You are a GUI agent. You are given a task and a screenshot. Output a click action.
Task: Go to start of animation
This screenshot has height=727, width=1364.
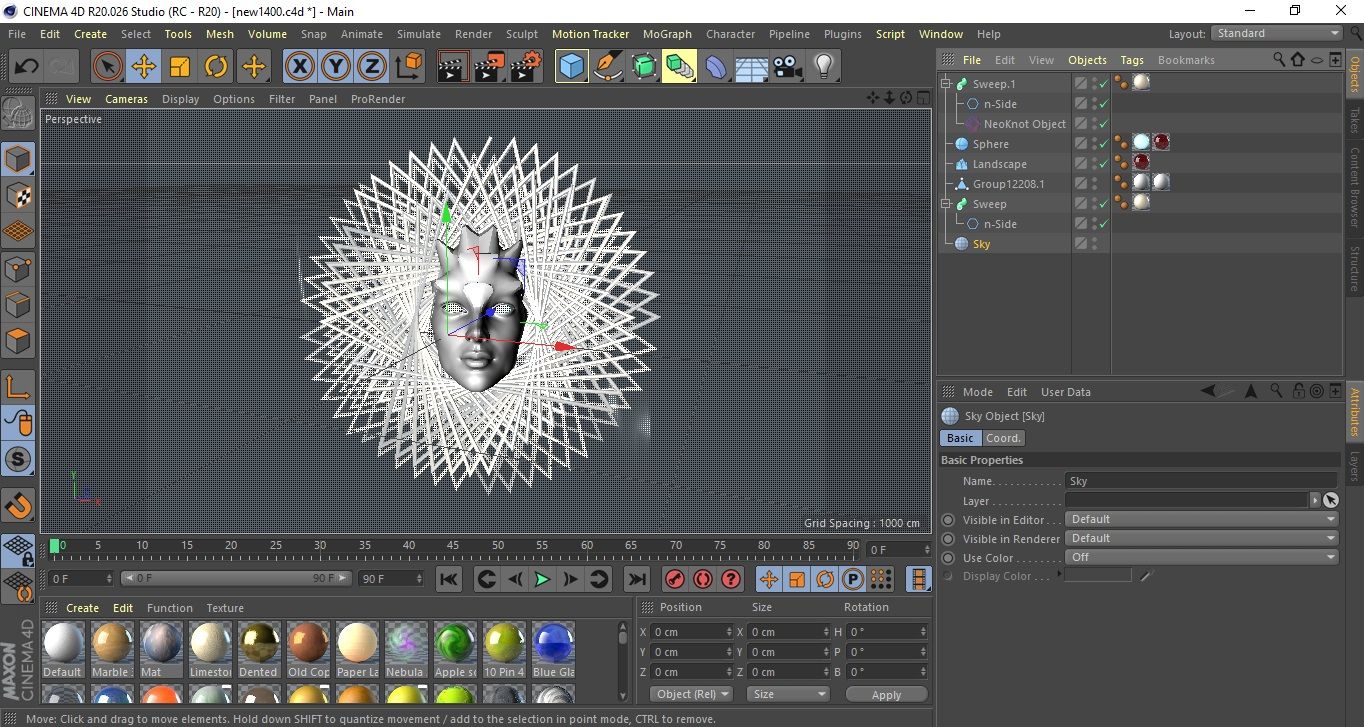[x=449, y=579]
